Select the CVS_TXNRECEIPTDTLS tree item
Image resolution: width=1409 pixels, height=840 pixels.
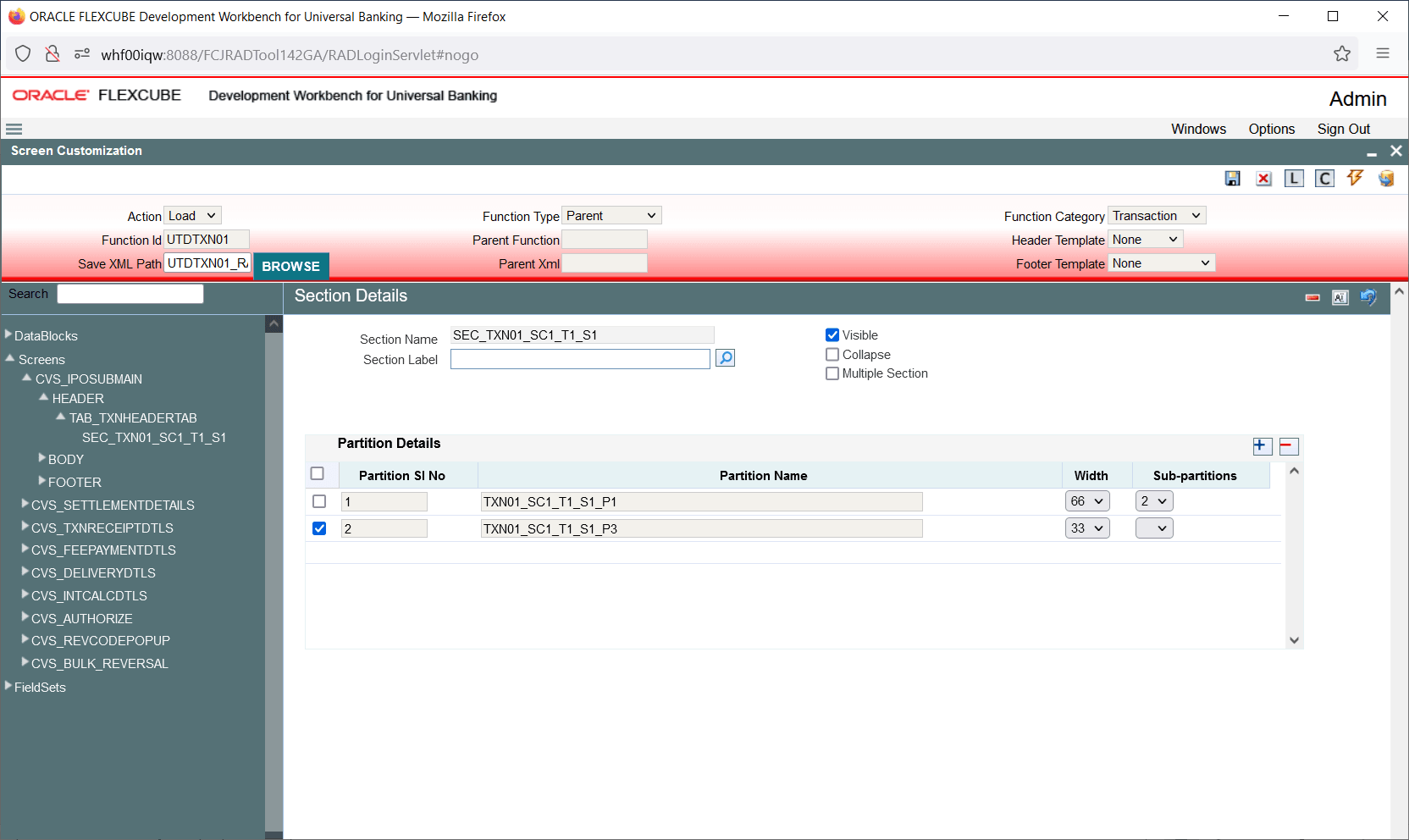pyautogui.click(x=102, y=528)
